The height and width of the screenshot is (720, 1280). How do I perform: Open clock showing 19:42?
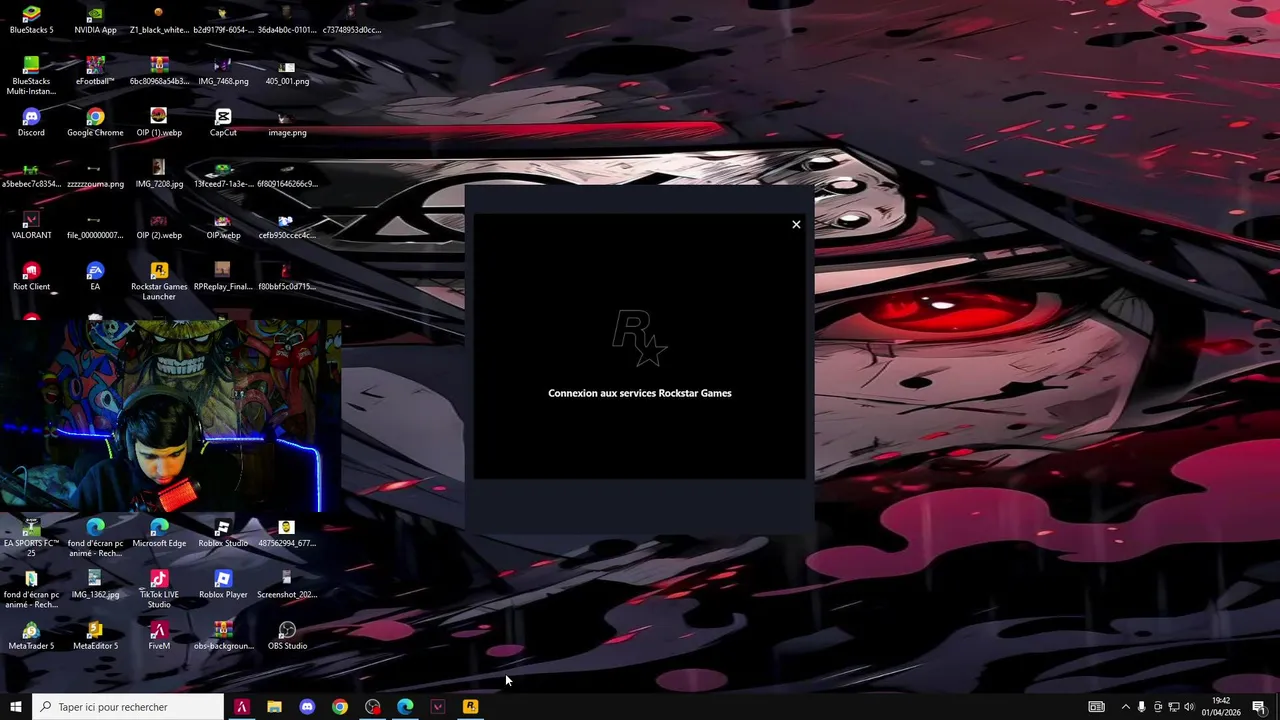pyautogui.click(x=1221, y=707)
